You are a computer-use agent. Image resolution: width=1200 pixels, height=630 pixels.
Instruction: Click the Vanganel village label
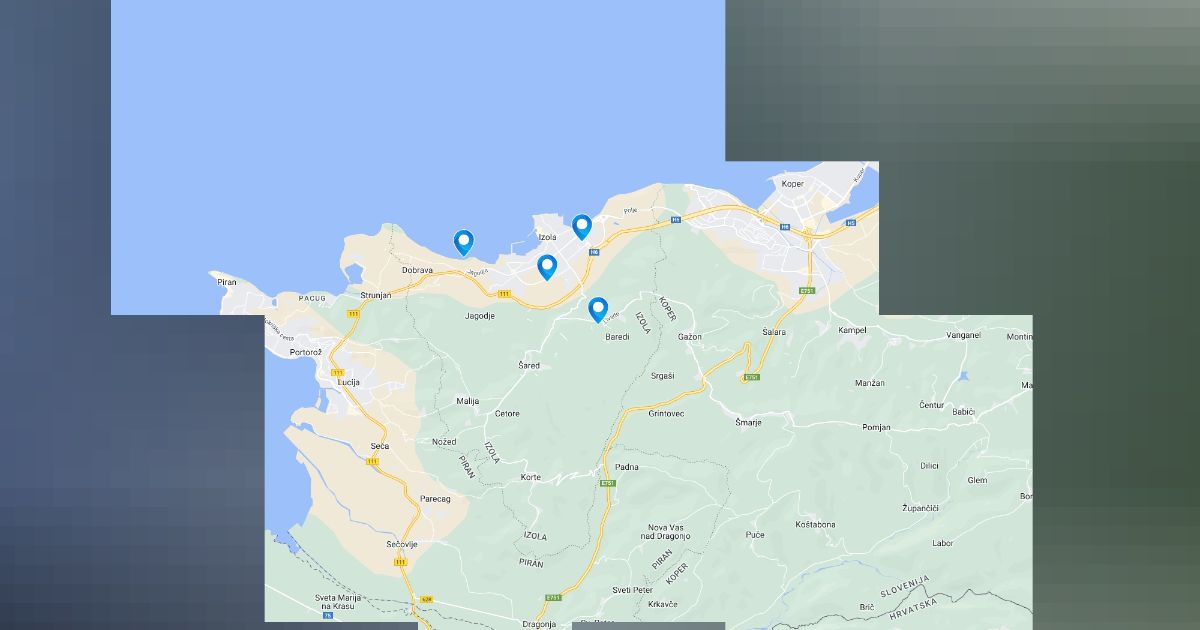point(963,335)
